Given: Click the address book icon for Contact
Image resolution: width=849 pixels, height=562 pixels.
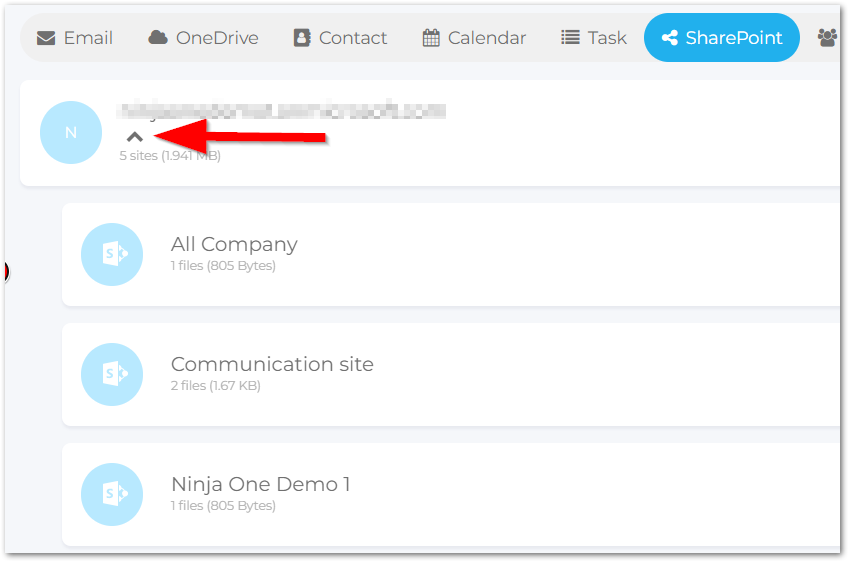Looking at the screenshot, I should pyautogui.click(x=302, y=38).
